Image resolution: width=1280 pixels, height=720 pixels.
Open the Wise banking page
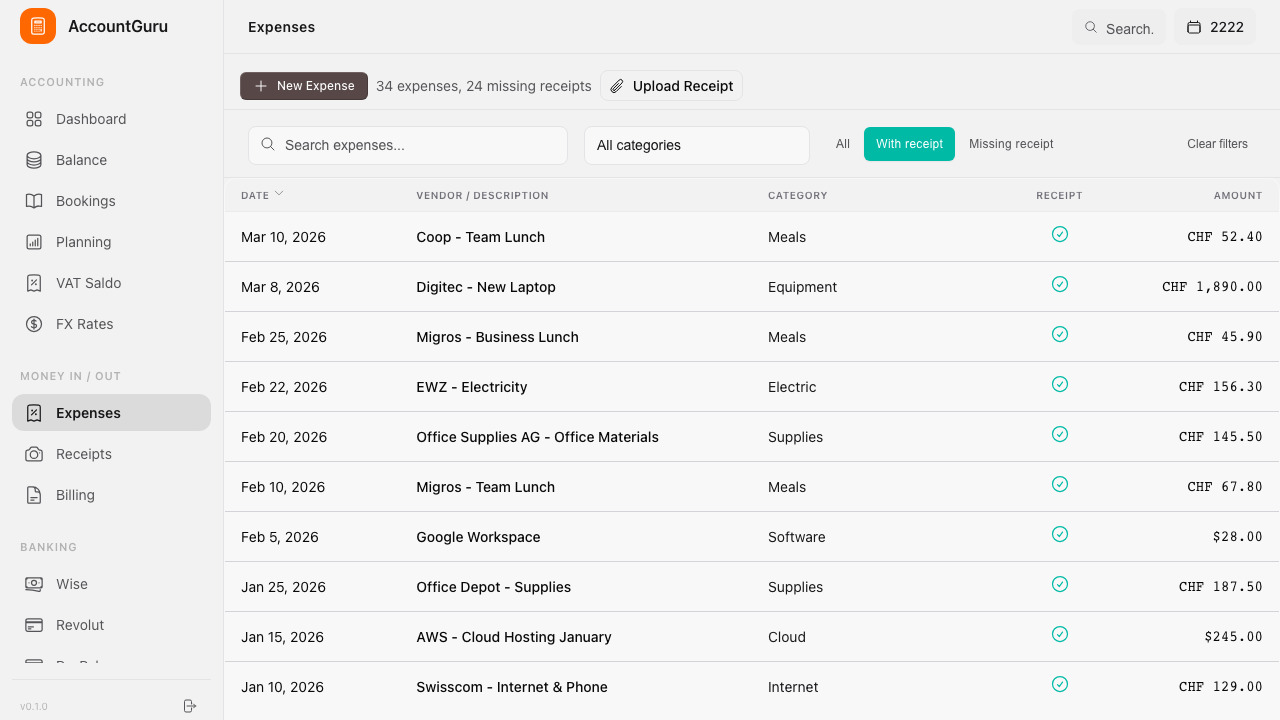pos(111,584)
